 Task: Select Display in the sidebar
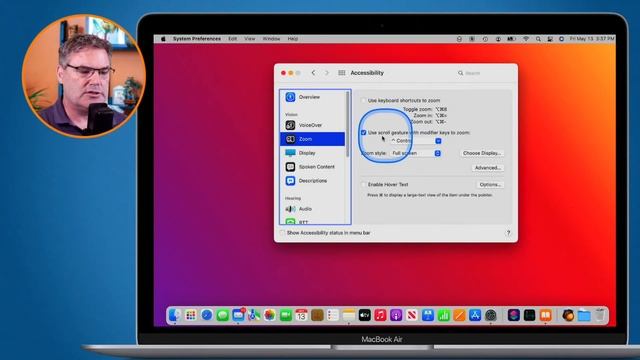[313, 153]
